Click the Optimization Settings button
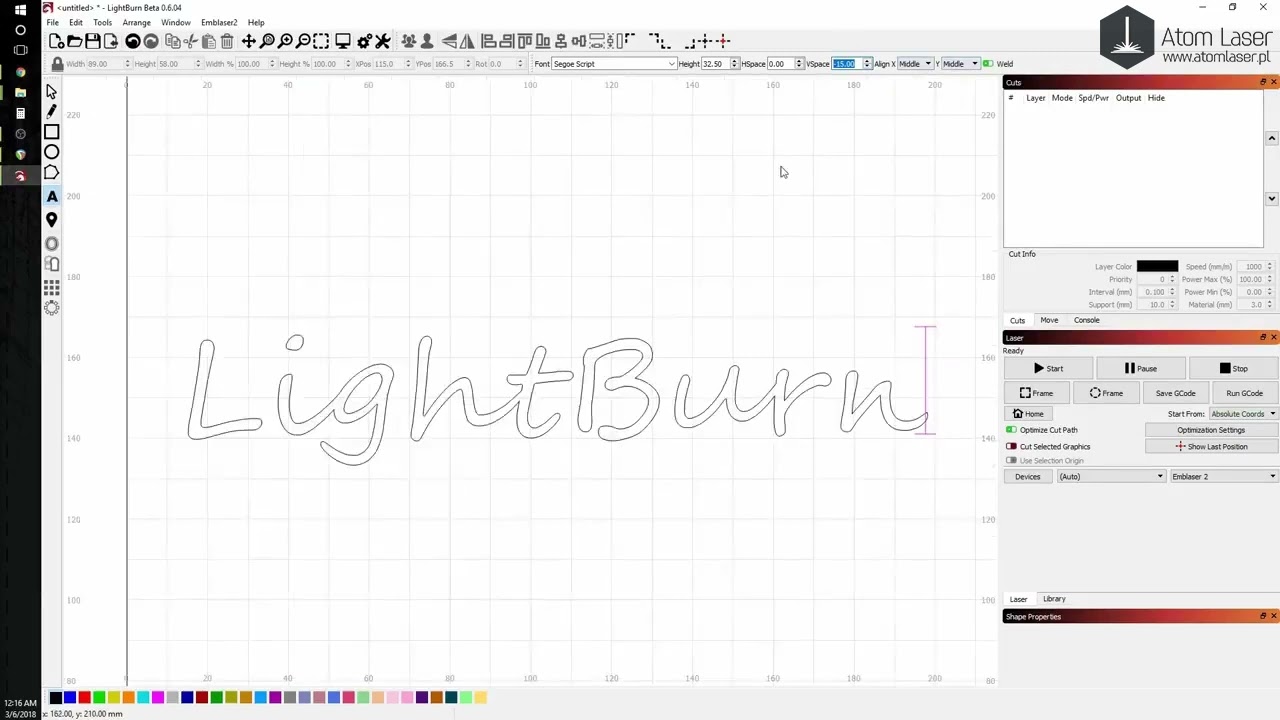Image resolution: width=1280 pixels, height=720 pixels. 1210,430
